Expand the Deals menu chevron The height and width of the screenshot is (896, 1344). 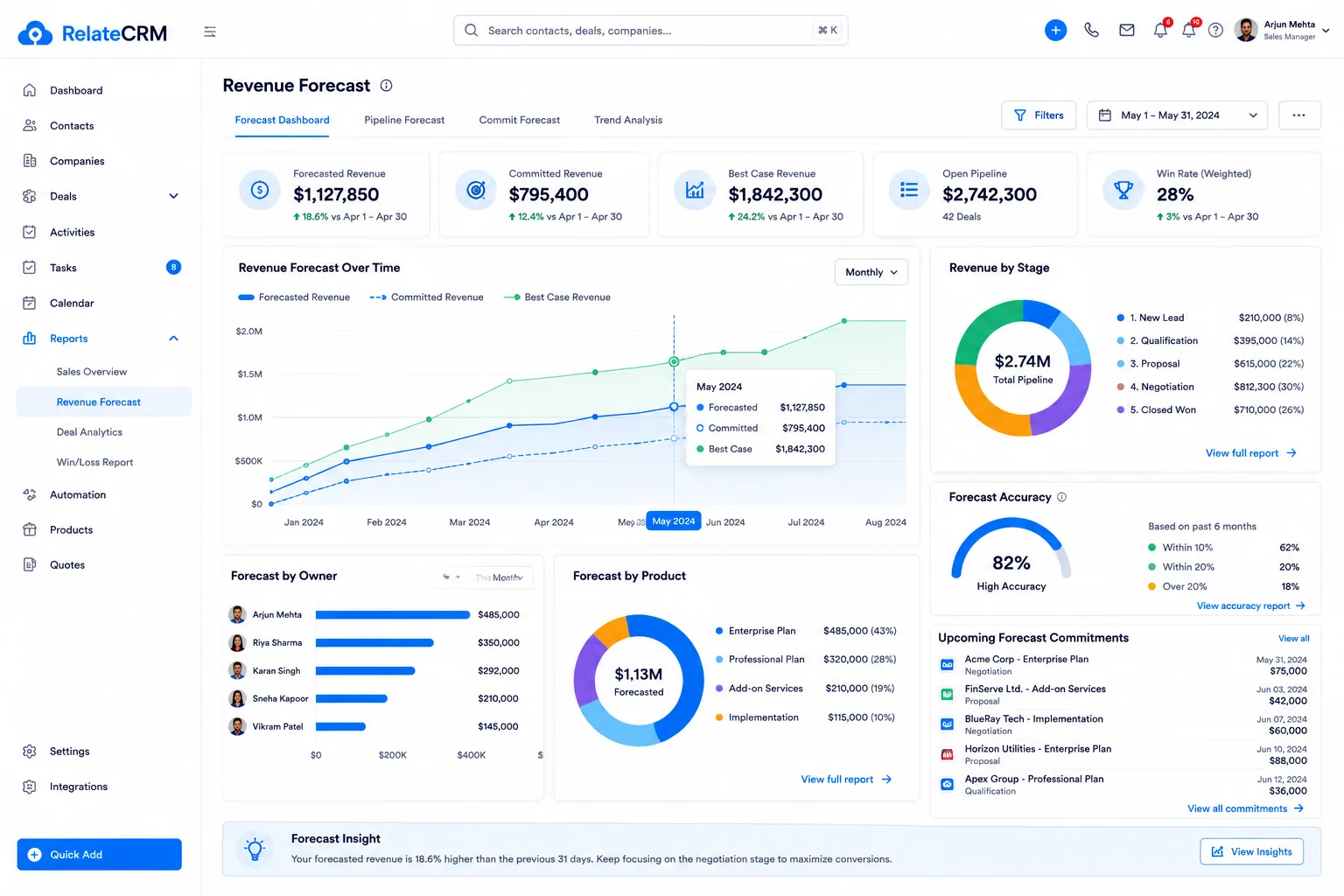click(x=173, y=196)
